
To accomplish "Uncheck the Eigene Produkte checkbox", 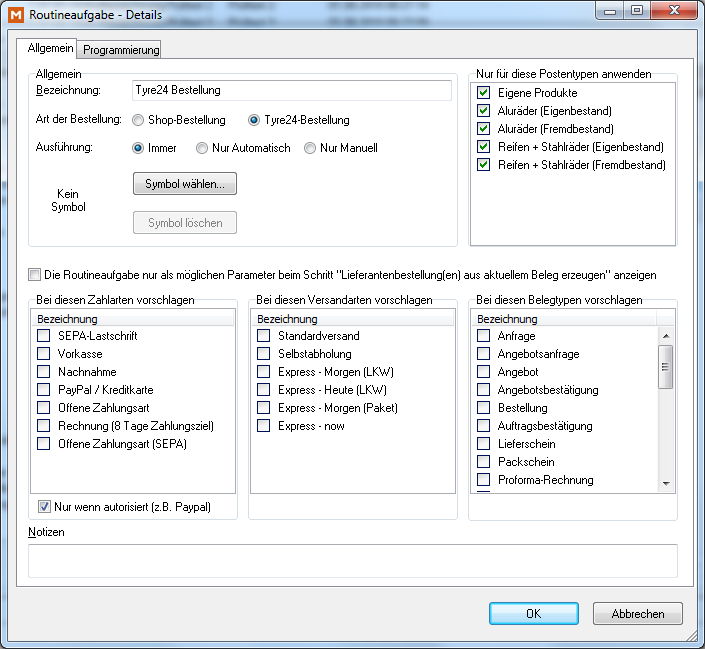I will pyautogui.click(x=484, y=93).
